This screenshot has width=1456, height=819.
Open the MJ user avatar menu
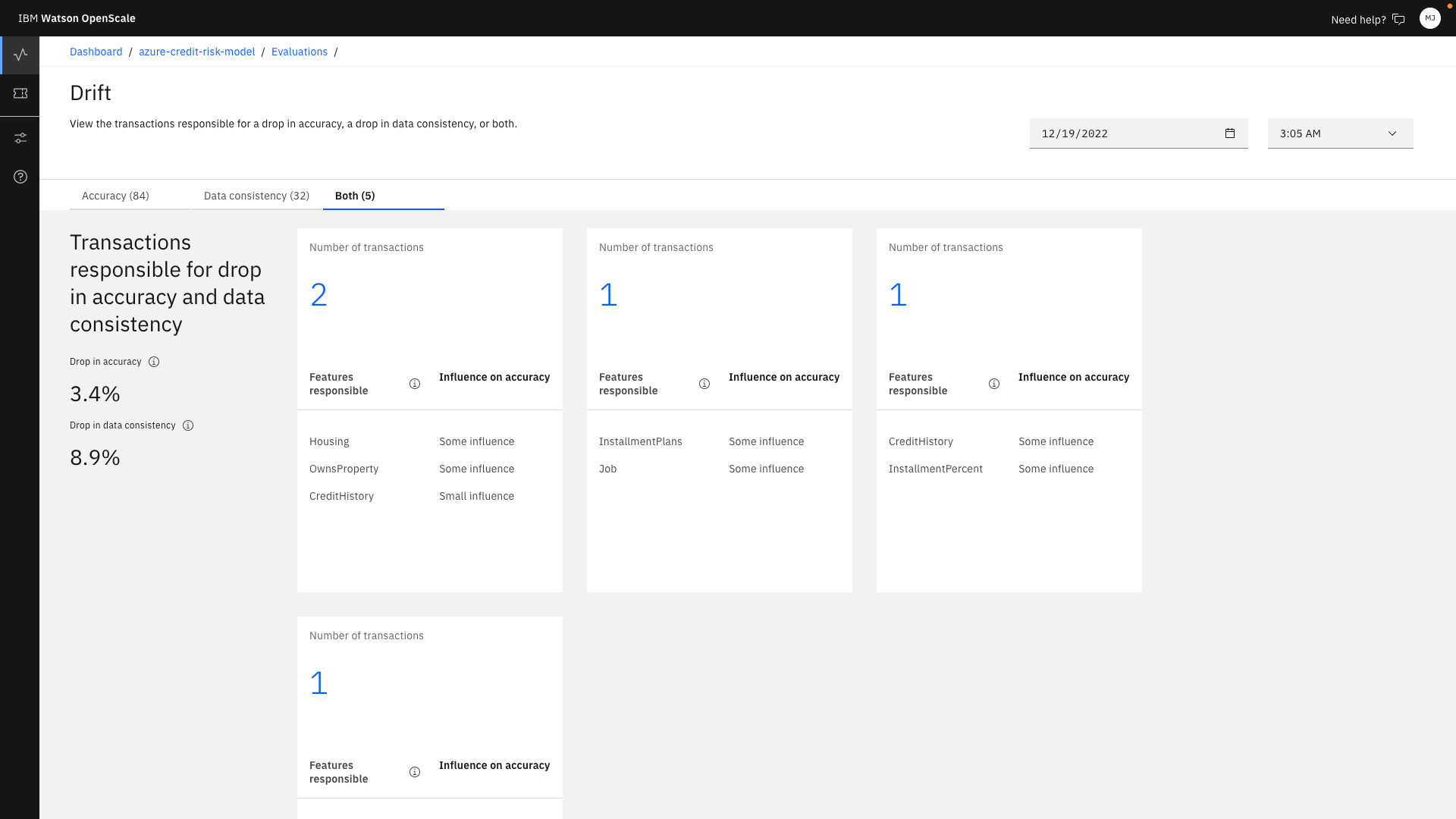tap(1429, 18)
